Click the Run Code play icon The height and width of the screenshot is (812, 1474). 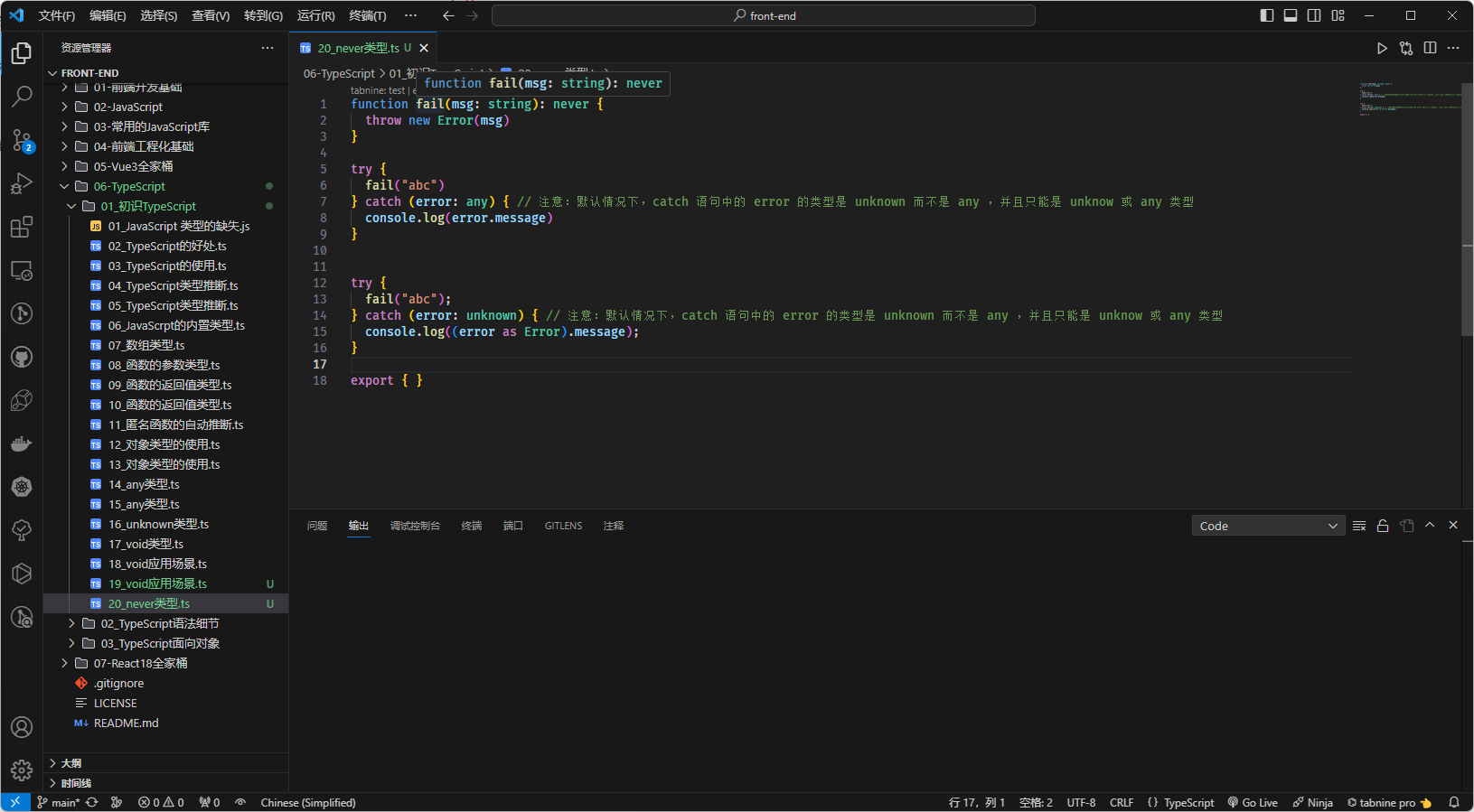point(1382,48)
